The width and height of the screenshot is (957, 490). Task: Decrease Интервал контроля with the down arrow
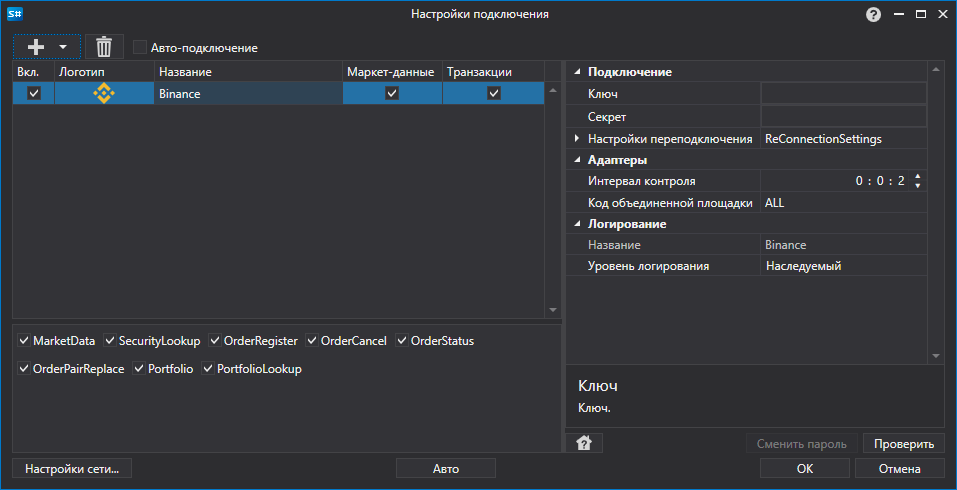(917, 186)
